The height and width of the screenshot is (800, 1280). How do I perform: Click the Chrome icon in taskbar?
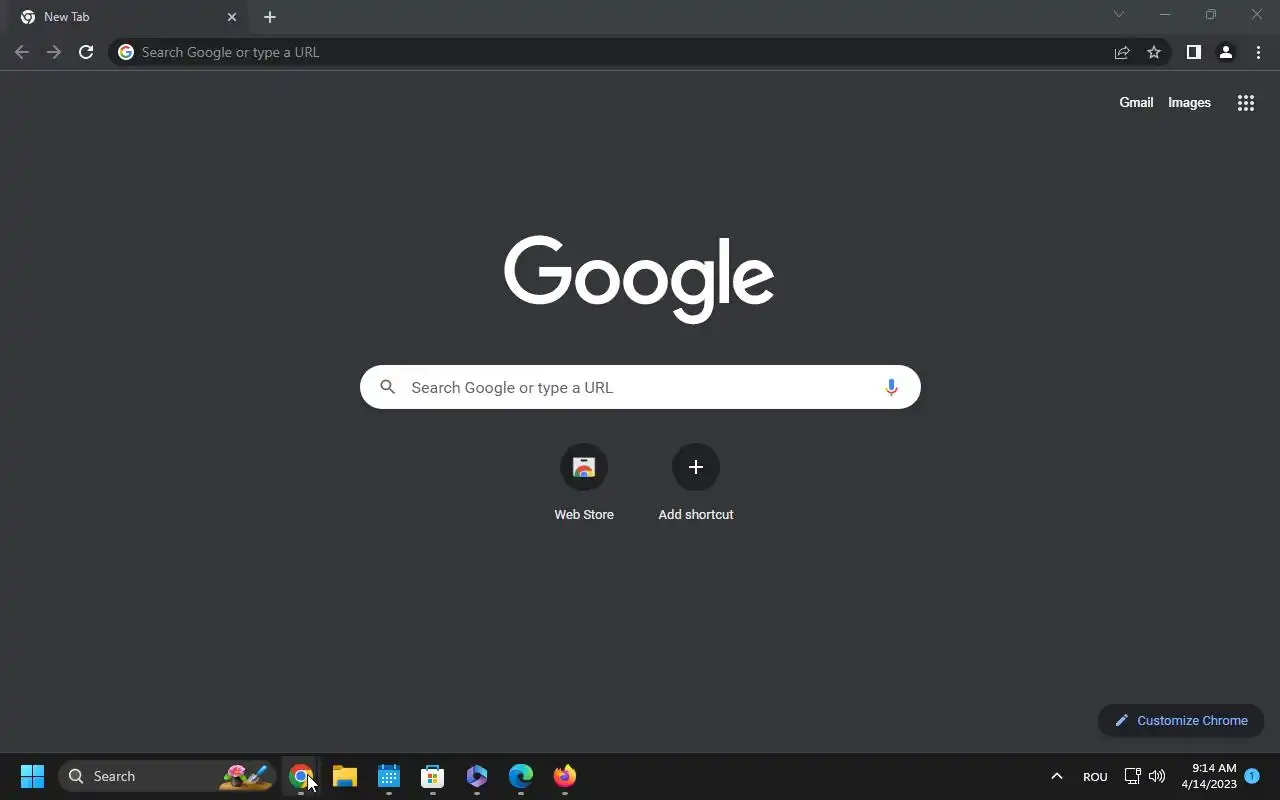pos(300,776)
